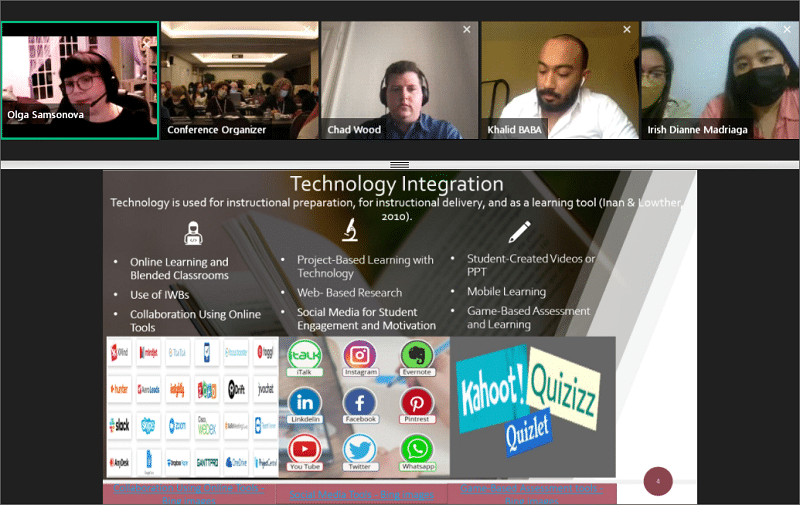
Task: Click the Project-Based Learning with Technology bullet
Action: (x=365, y=266)
